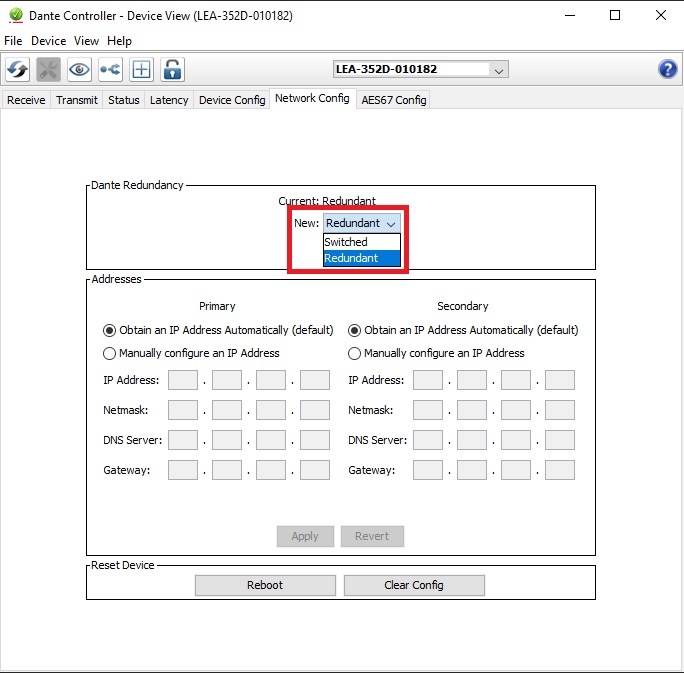Click the Dante Controller title bar app icon
684x673 pixels.
click(x=16, y=15)
